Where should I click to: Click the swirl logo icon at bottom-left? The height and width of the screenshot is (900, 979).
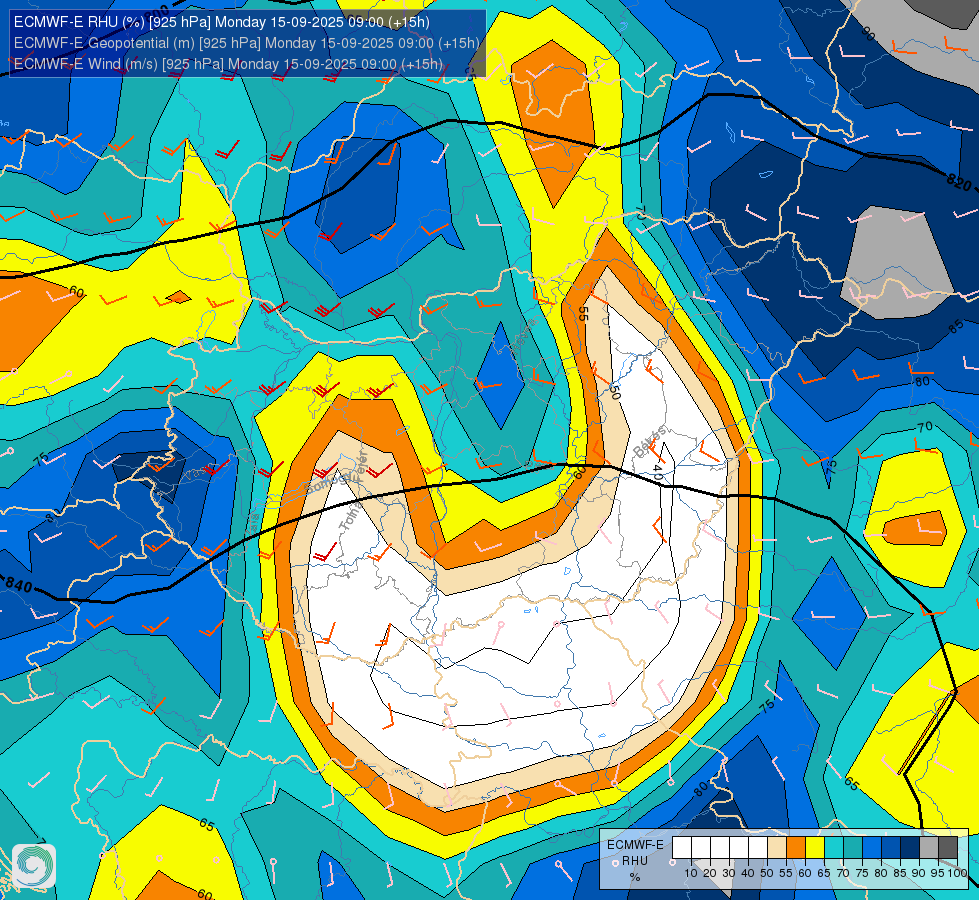tap(34, 866)
